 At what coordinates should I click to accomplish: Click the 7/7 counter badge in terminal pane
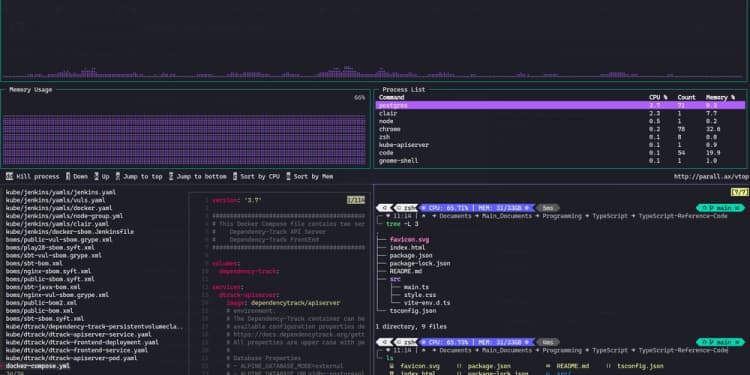[739, 192]
